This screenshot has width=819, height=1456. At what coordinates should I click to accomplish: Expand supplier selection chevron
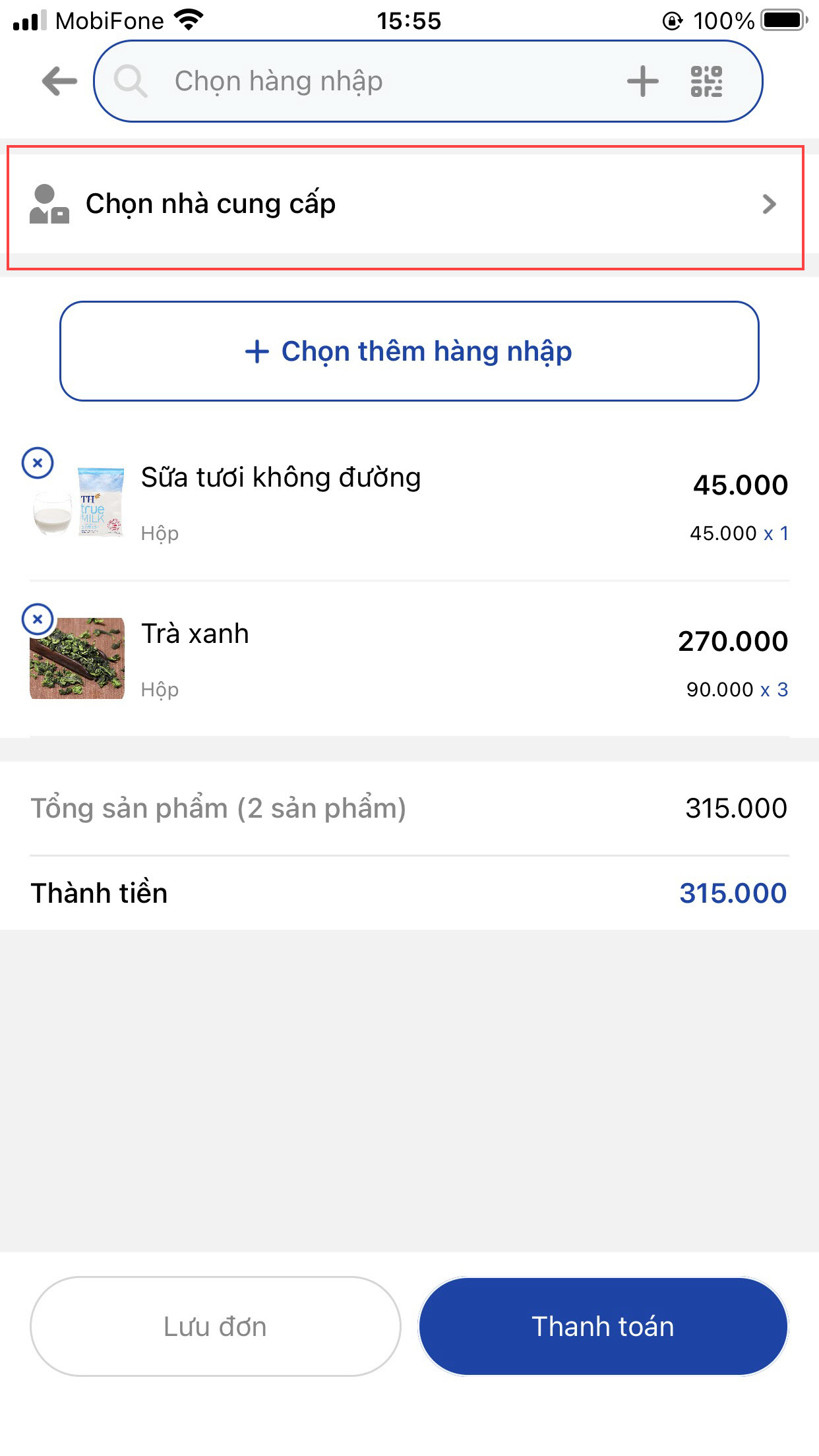(769, 204)
